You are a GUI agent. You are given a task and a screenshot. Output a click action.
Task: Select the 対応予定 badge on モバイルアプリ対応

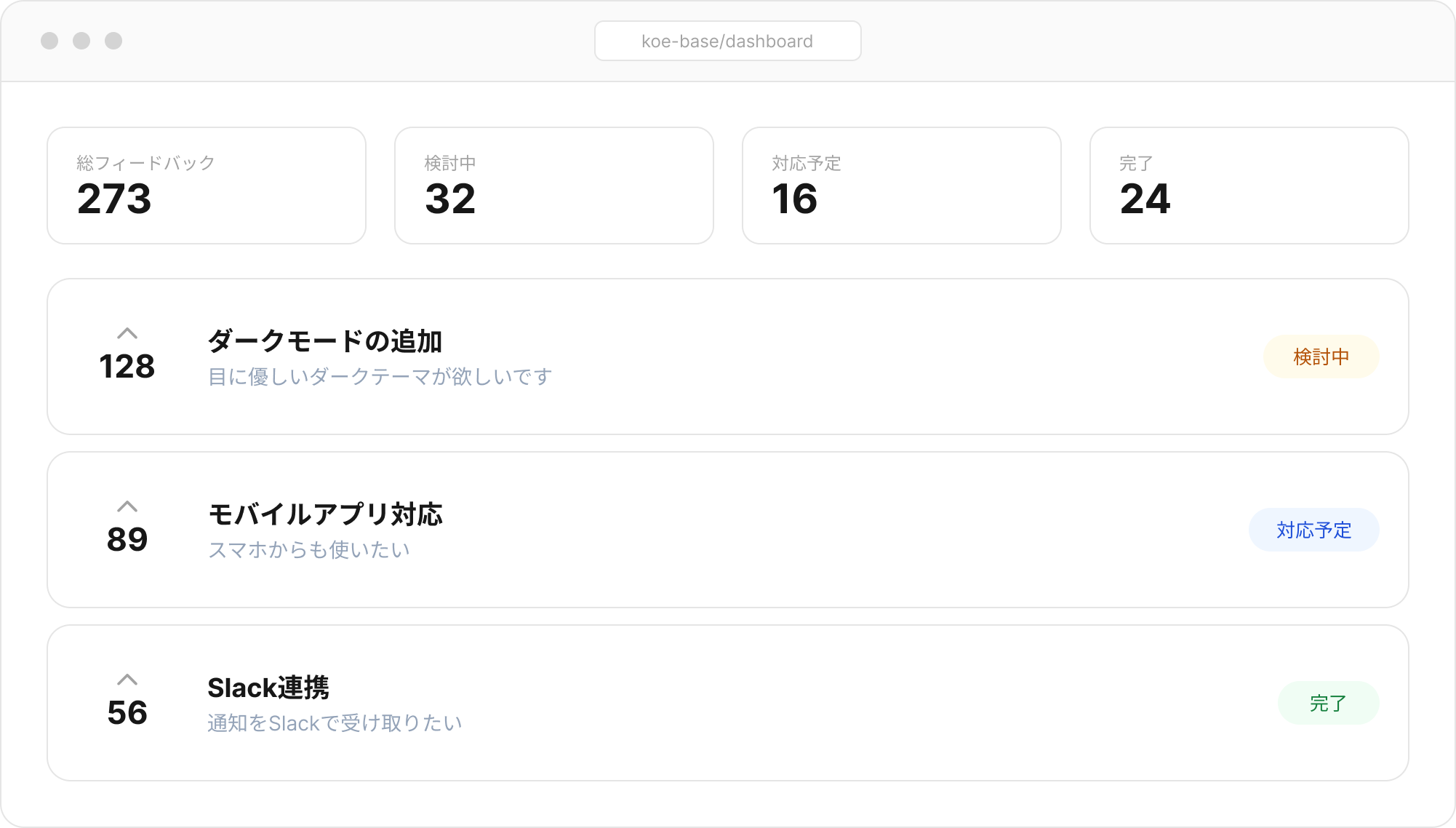(x=1313, y=530)
